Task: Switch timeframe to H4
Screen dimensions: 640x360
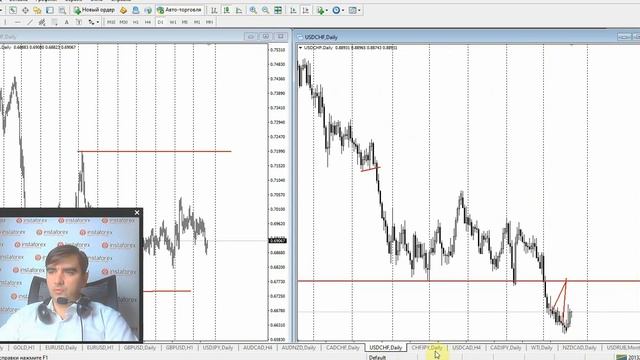Action: (x=148, y=22)
